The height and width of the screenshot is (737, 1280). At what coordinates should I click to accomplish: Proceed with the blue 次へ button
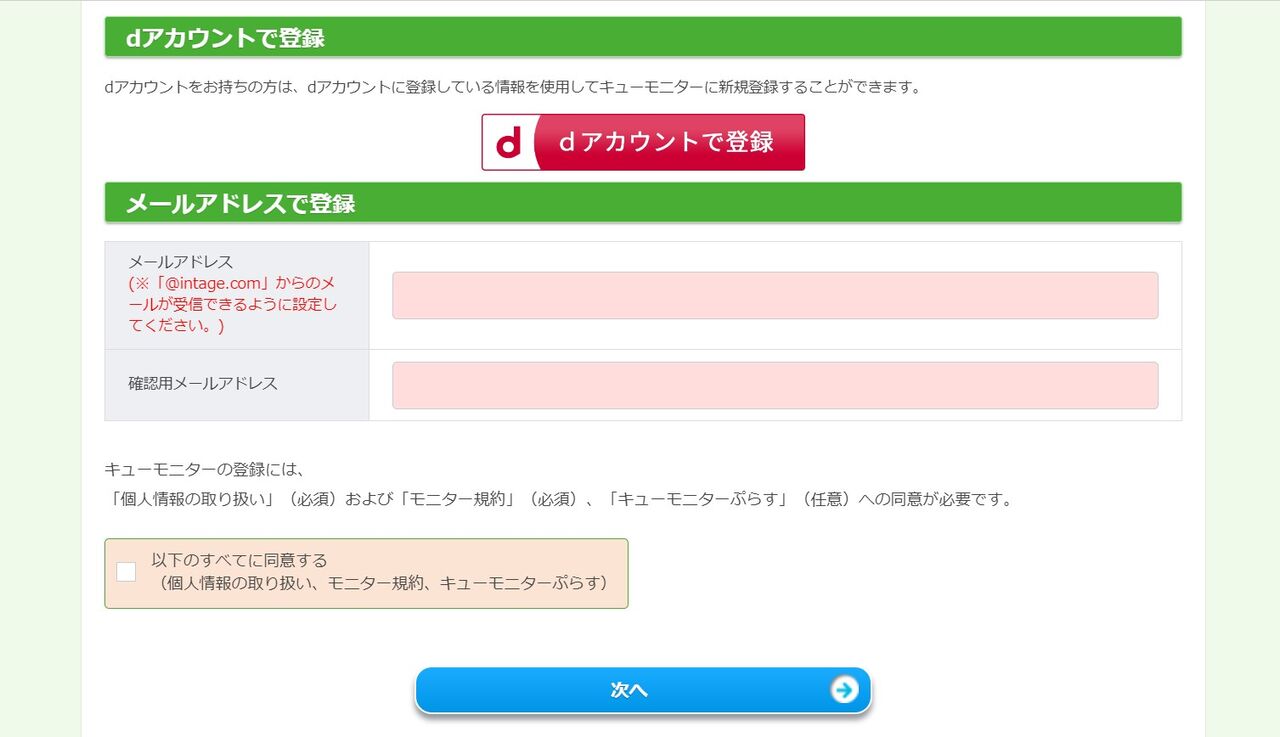[x=643, y=690]
